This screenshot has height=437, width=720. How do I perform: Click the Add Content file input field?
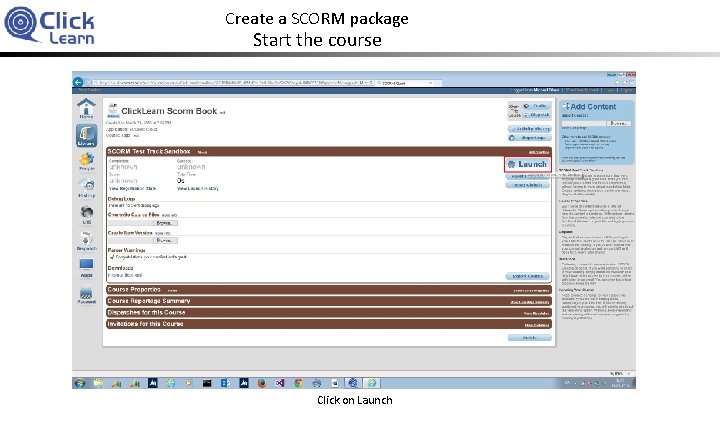584,123
